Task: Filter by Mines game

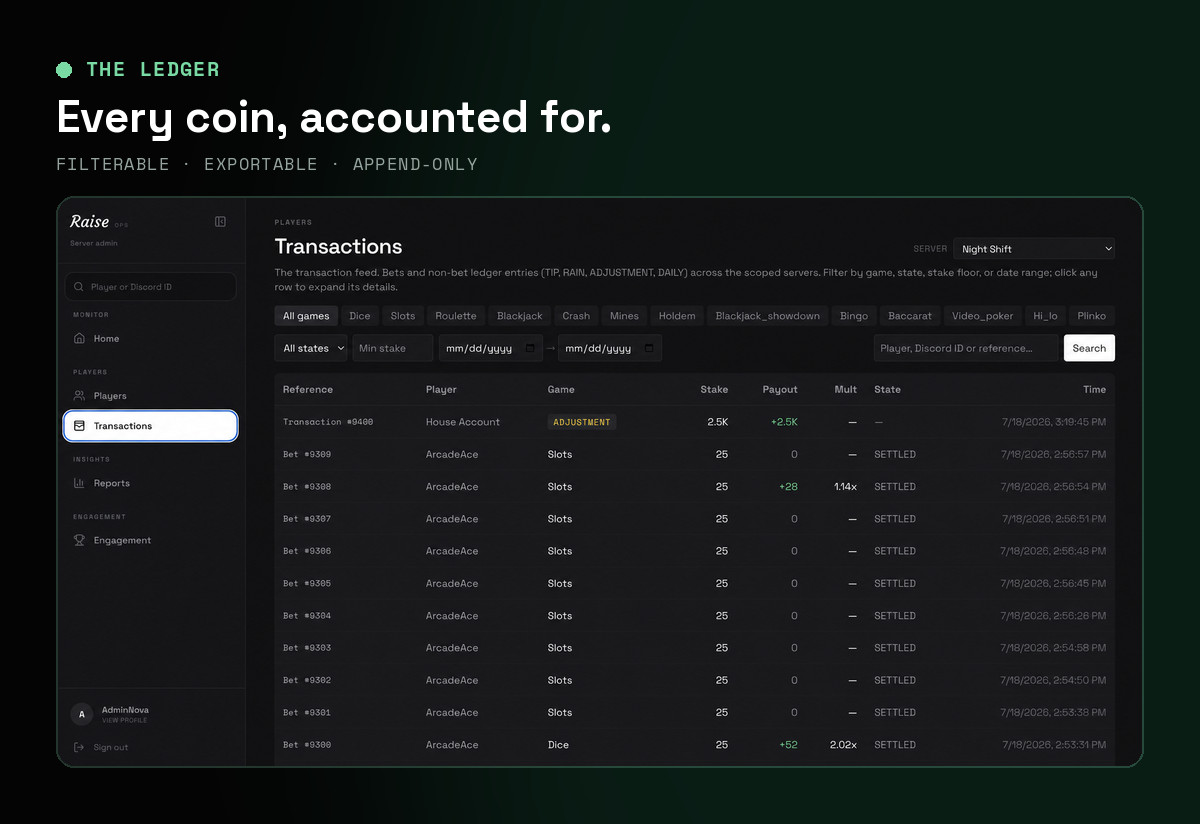Action: pos(624,316)
